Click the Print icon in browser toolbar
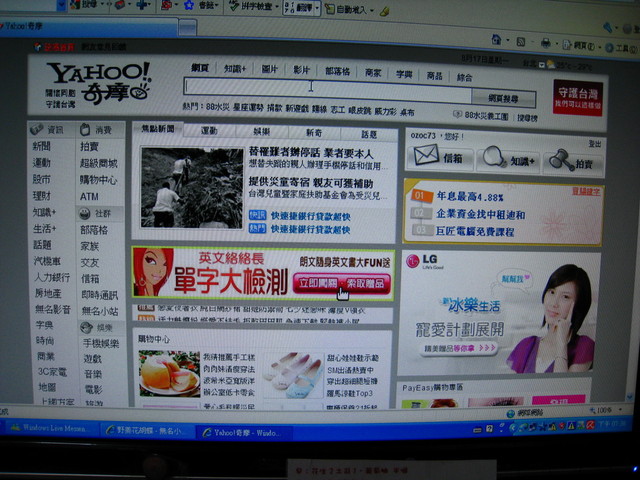 point(545,43)
